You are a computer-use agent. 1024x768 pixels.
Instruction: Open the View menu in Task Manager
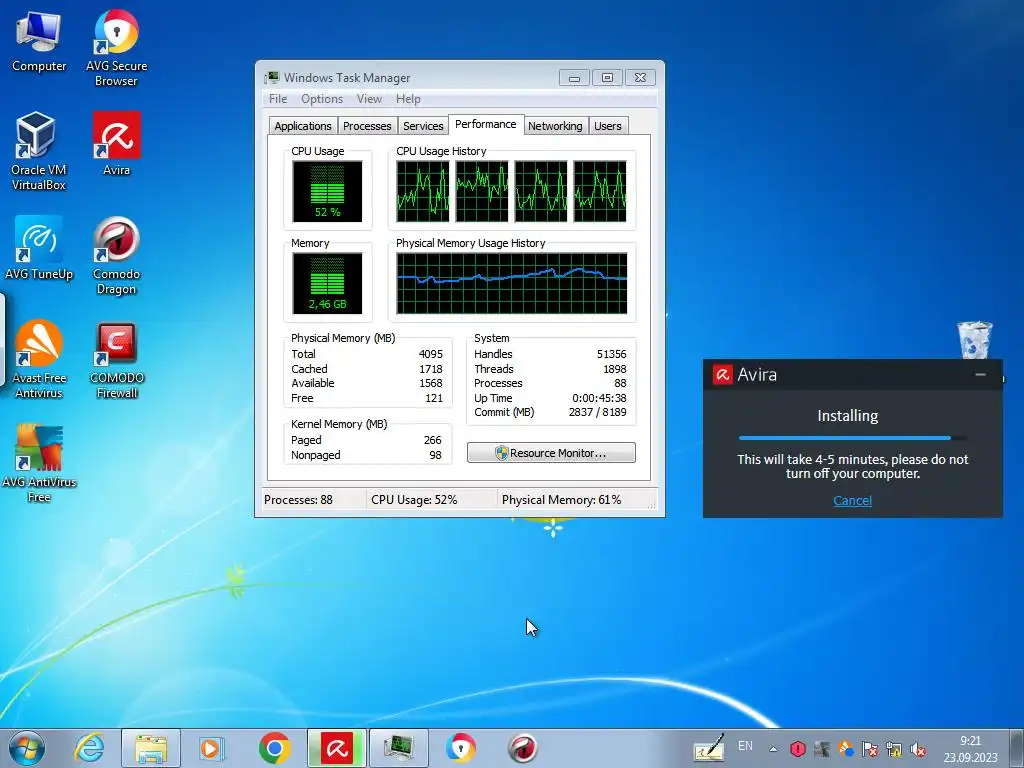(369, 99)
